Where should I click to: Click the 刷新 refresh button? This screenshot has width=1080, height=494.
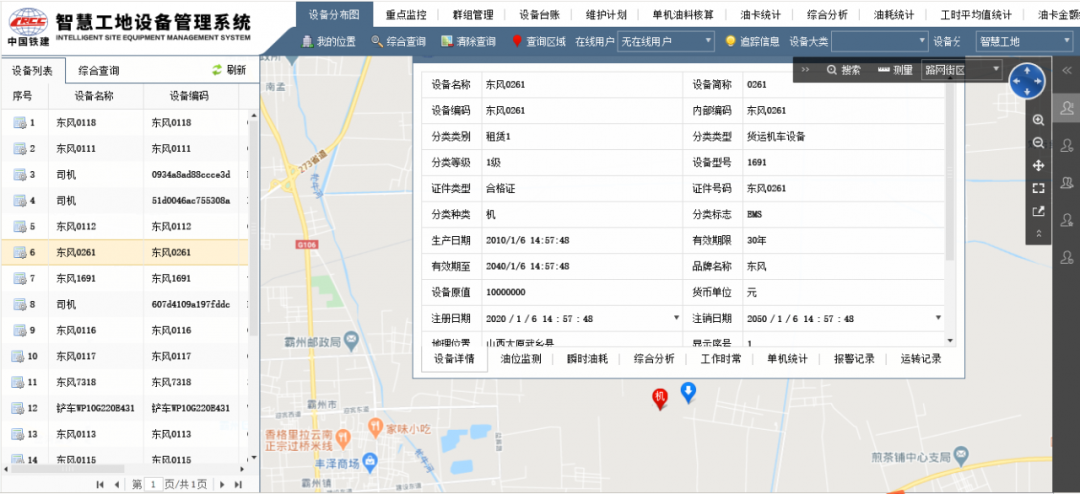pyautogui.click(x=229, y=70)
